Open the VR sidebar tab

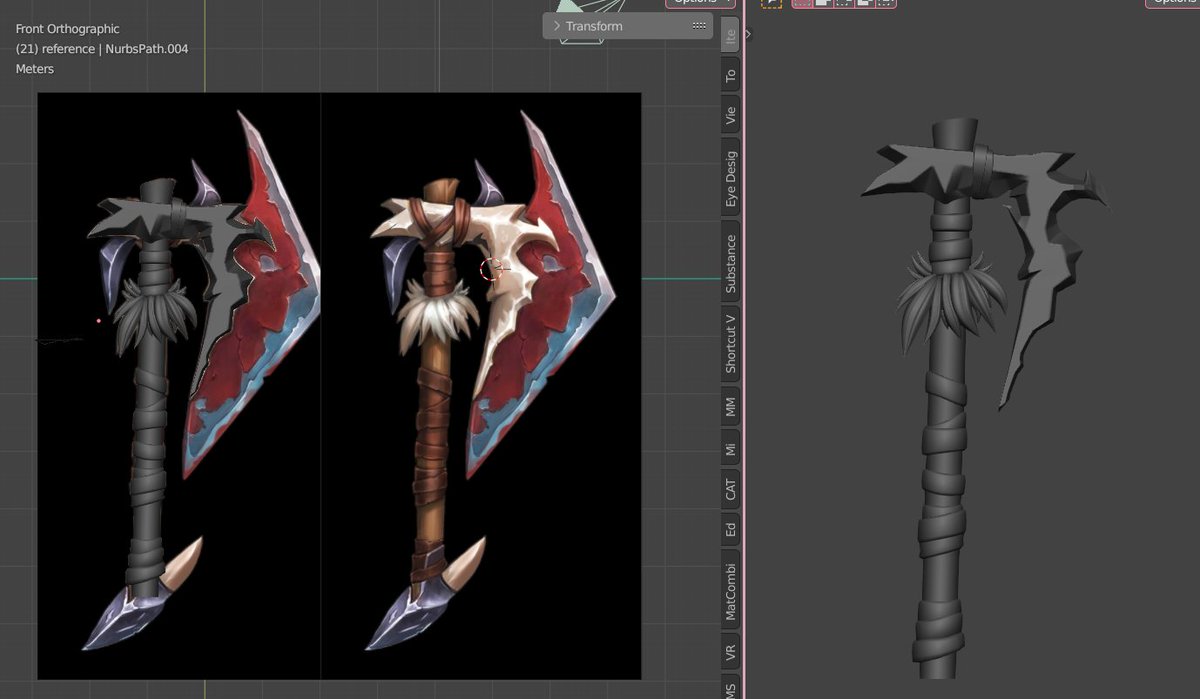[x=730, y=650]
